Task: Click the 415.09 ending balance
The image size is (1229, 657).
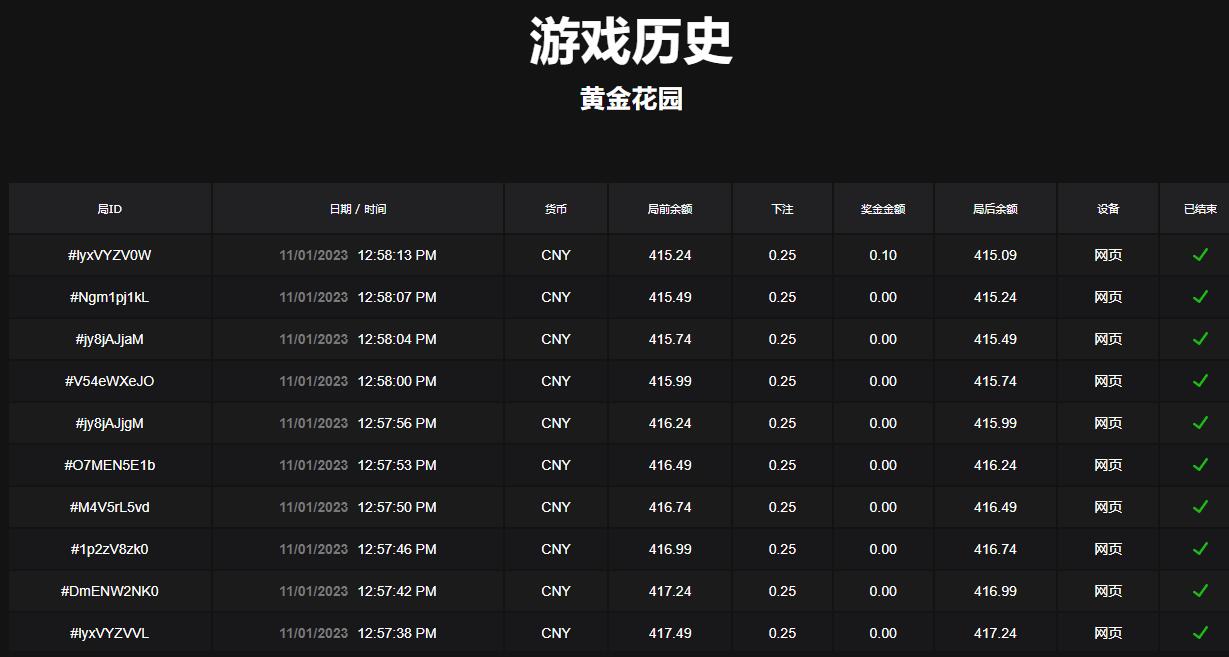Action: tap(995, 255)
